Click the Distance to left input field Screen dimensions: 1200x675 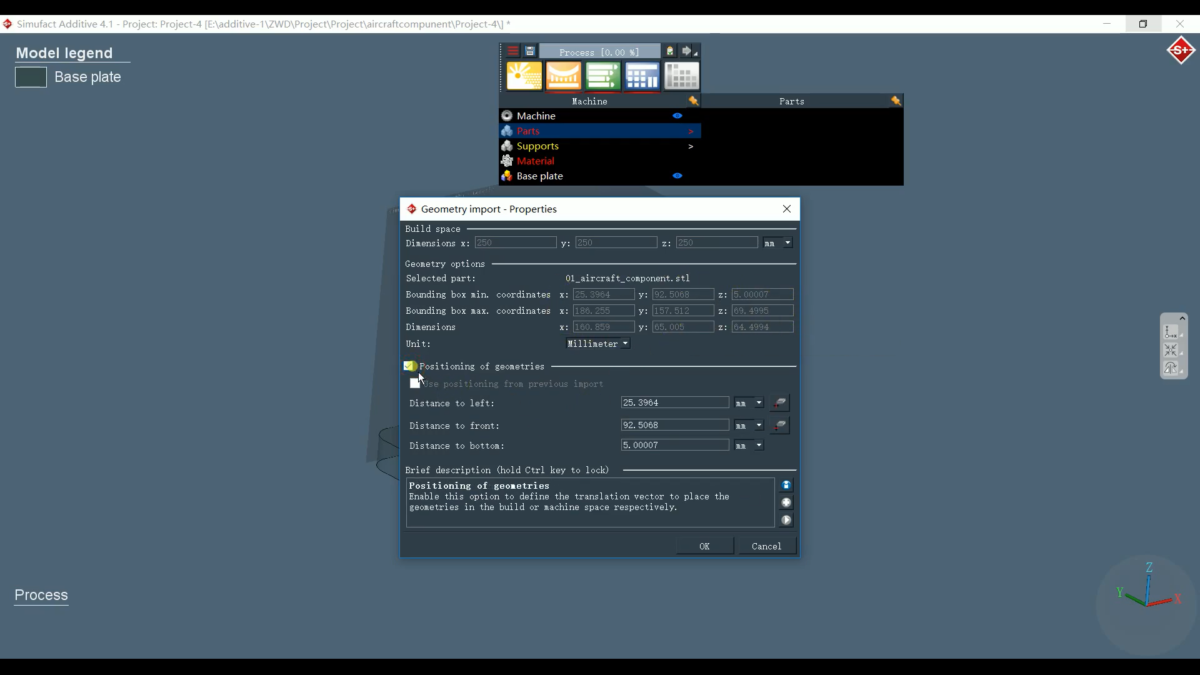(x=675, y=403)
